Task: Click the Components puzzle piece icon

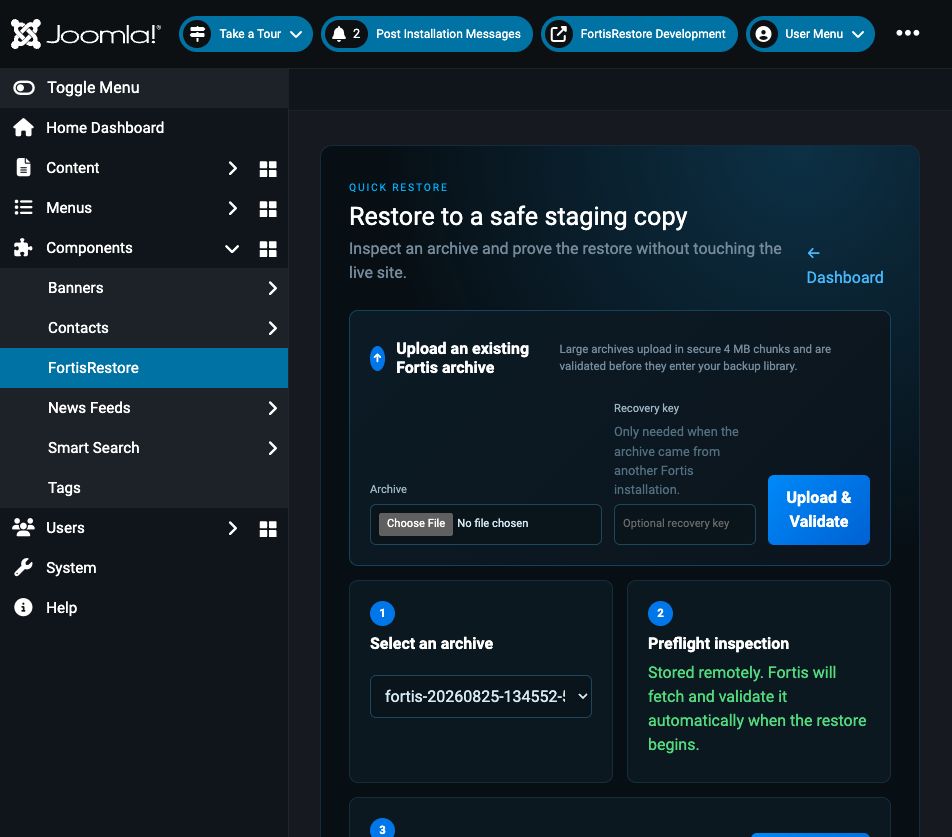Action: click(24, 248)
